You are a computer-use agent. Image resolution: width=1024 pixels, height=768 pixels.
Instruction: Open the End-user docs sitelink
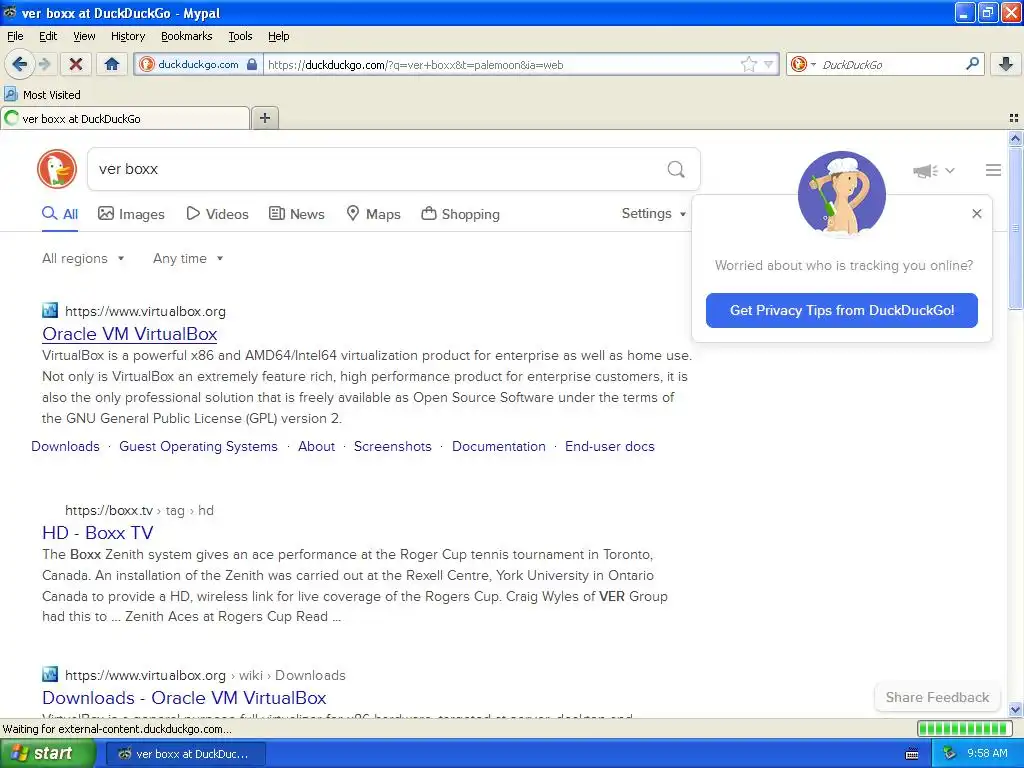[609, 446]
